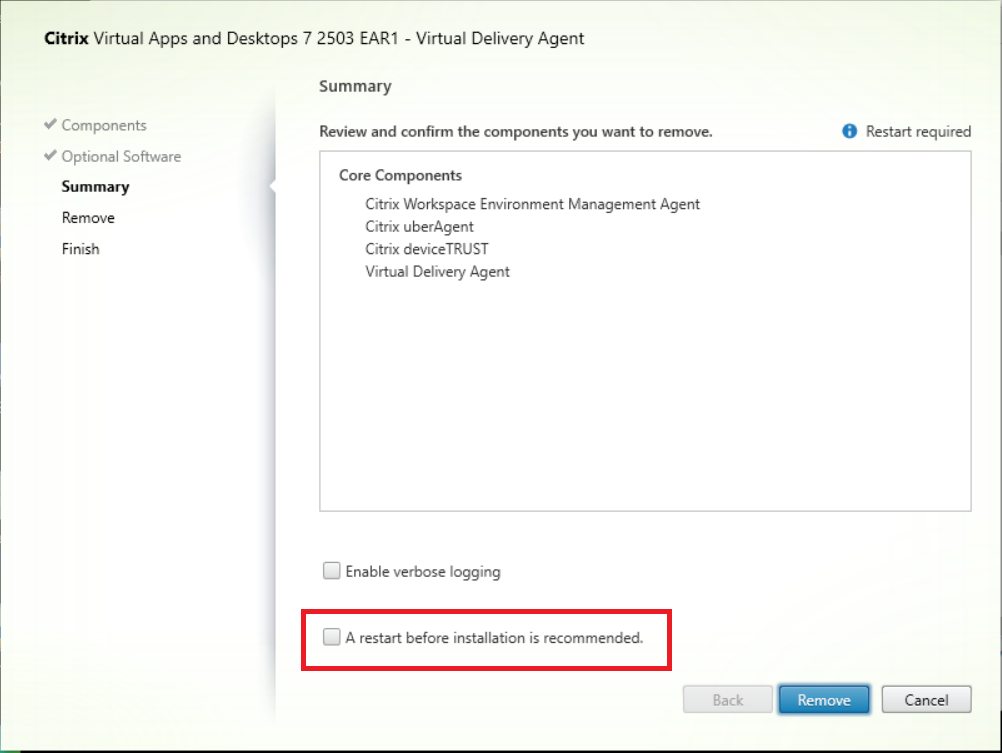The height and width of the screenshot is (753, 1002).
Task: Tick the restart before installation checkbox
Action: pyautogui.click(x=331, y=637)
